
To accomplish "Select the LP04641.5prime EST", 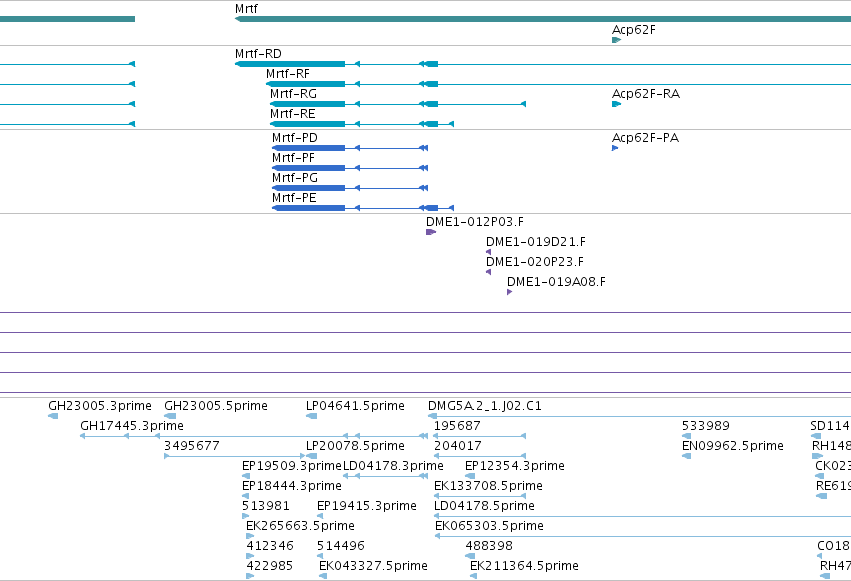I will point(312,416).
